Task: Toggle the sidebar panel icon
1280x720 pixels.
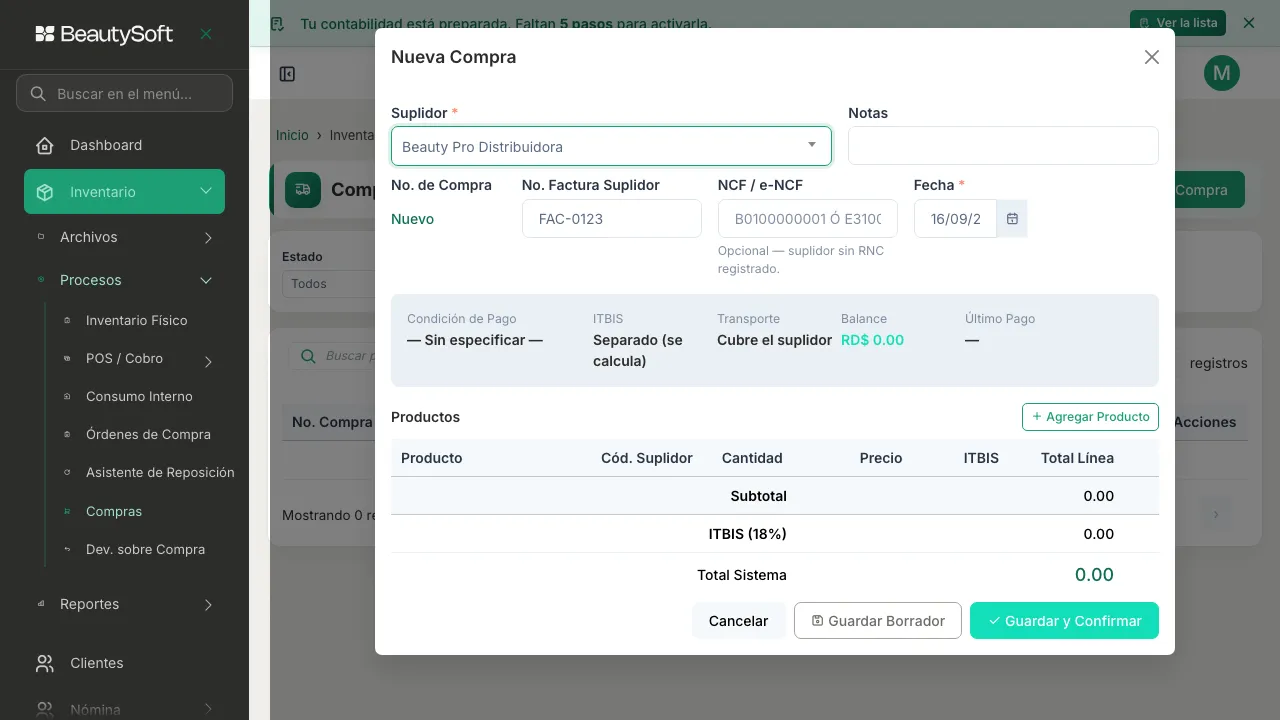Action: point(287,74)
